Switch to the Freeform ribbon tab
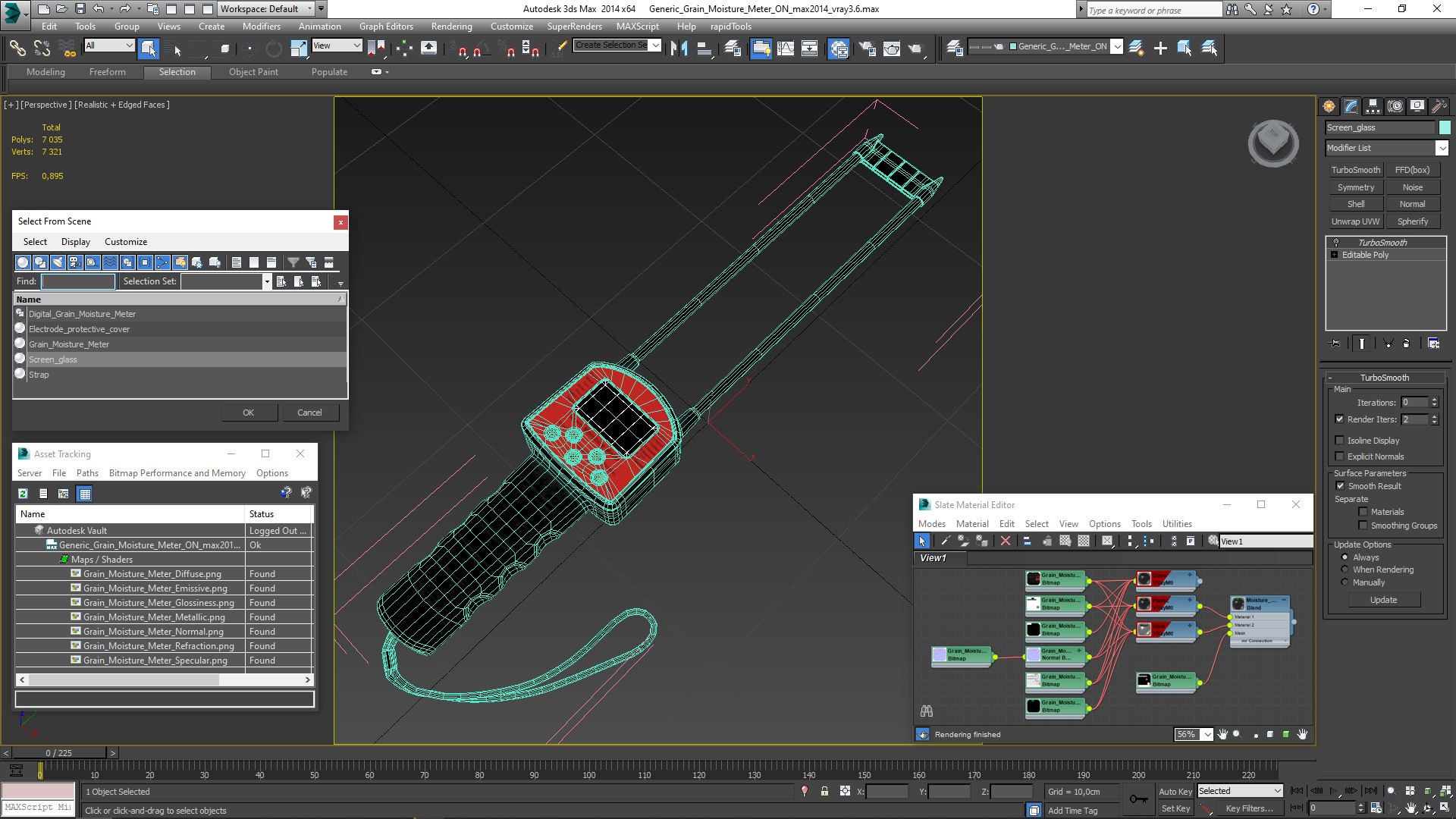The height and width of the screenshot is (819, 1456). [107, 72]
